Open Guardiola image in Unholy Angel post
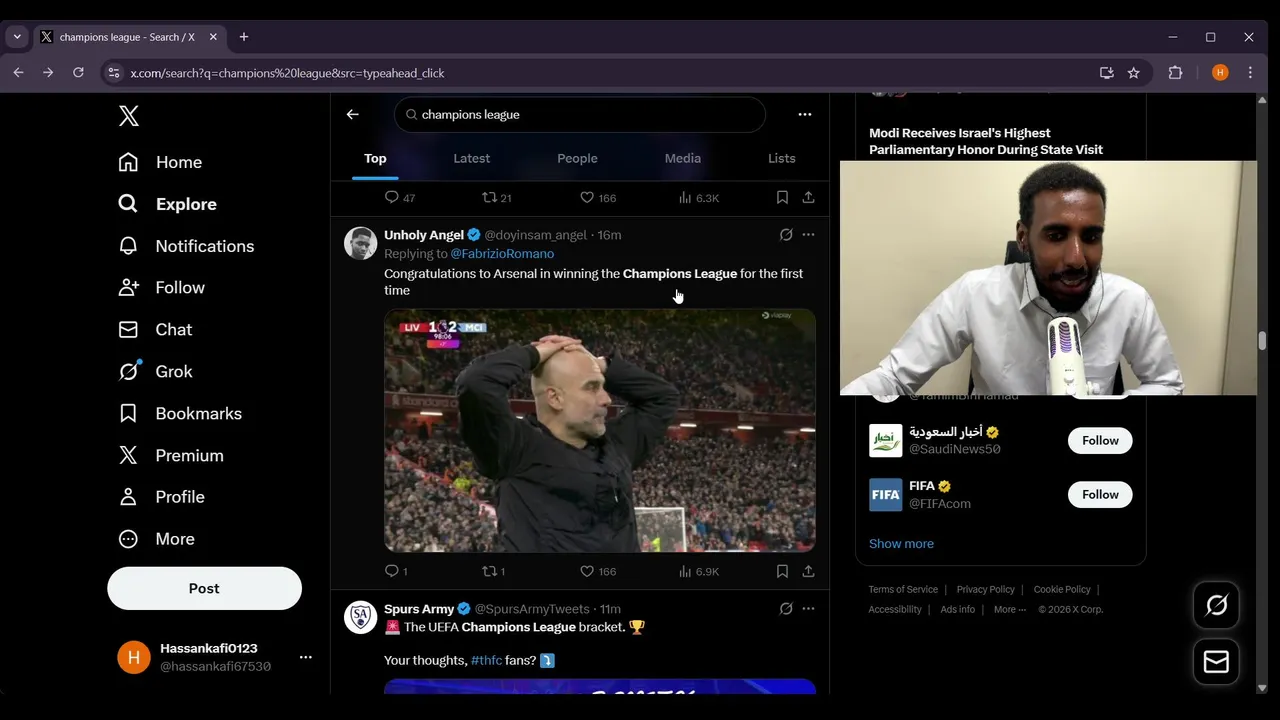The height and width of the screenshot is (720, 1280). [x=600, y=430]
